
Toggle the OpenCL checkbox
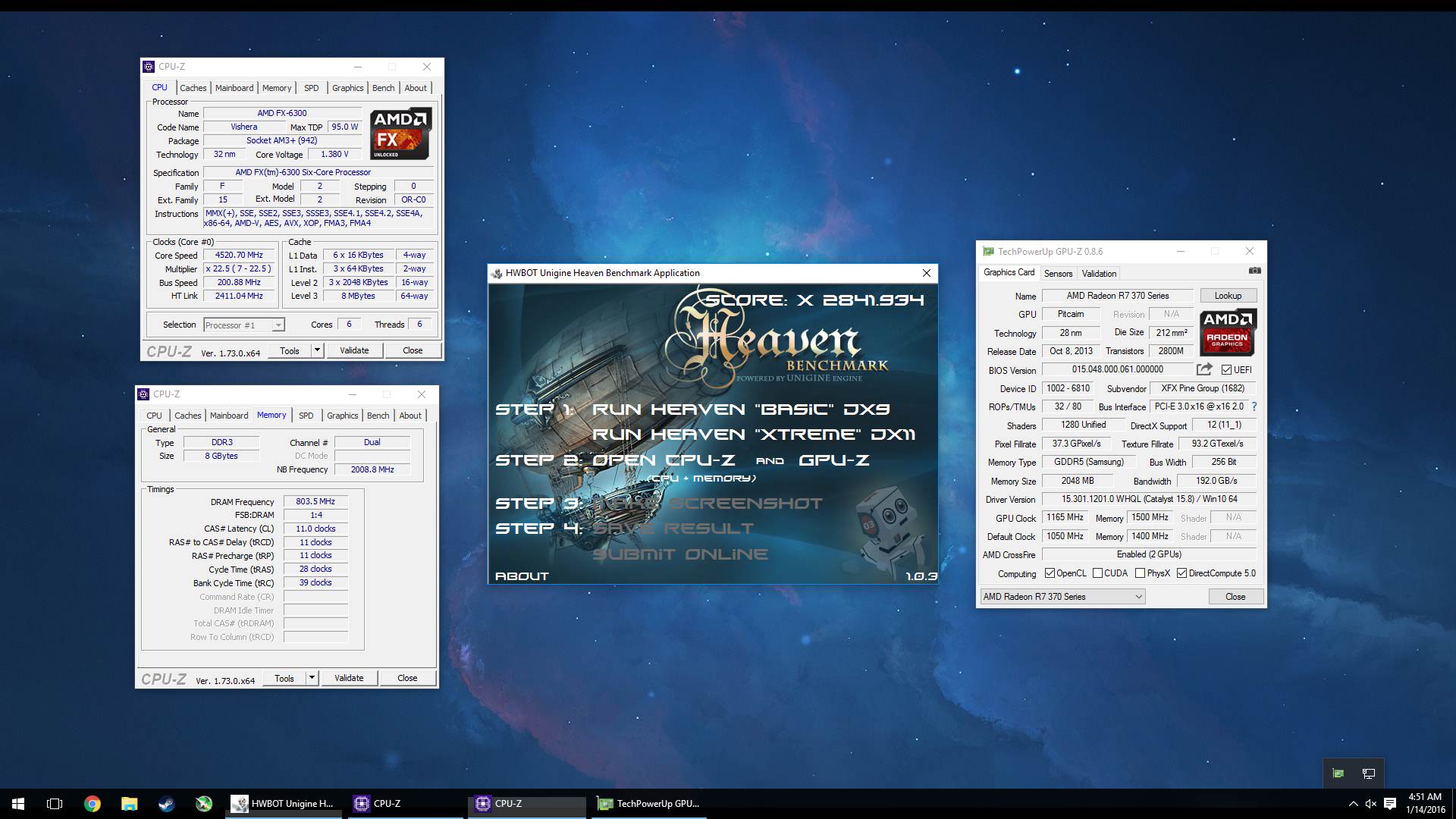[x=1050, y=573]
